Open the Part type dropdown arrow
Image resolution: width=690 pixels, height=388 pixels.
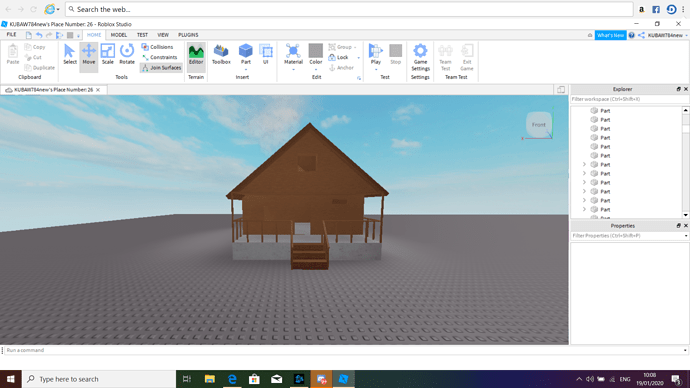click(x=246, y=70)
